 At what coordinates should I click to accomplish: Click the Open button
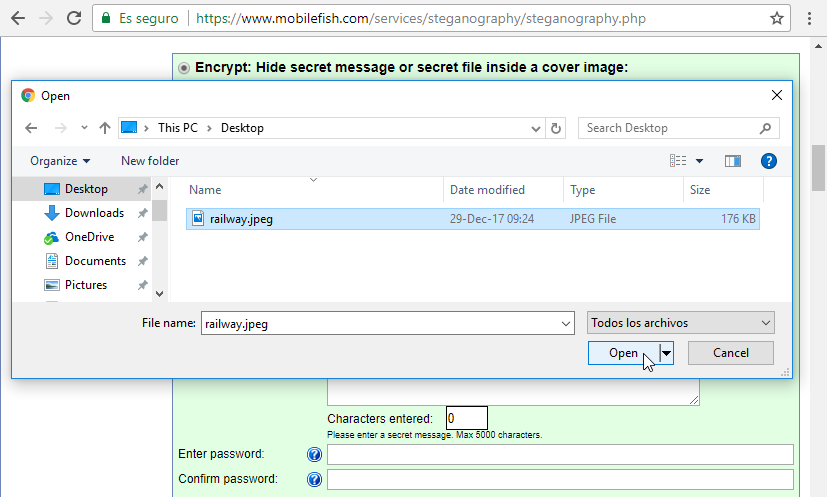623,353
